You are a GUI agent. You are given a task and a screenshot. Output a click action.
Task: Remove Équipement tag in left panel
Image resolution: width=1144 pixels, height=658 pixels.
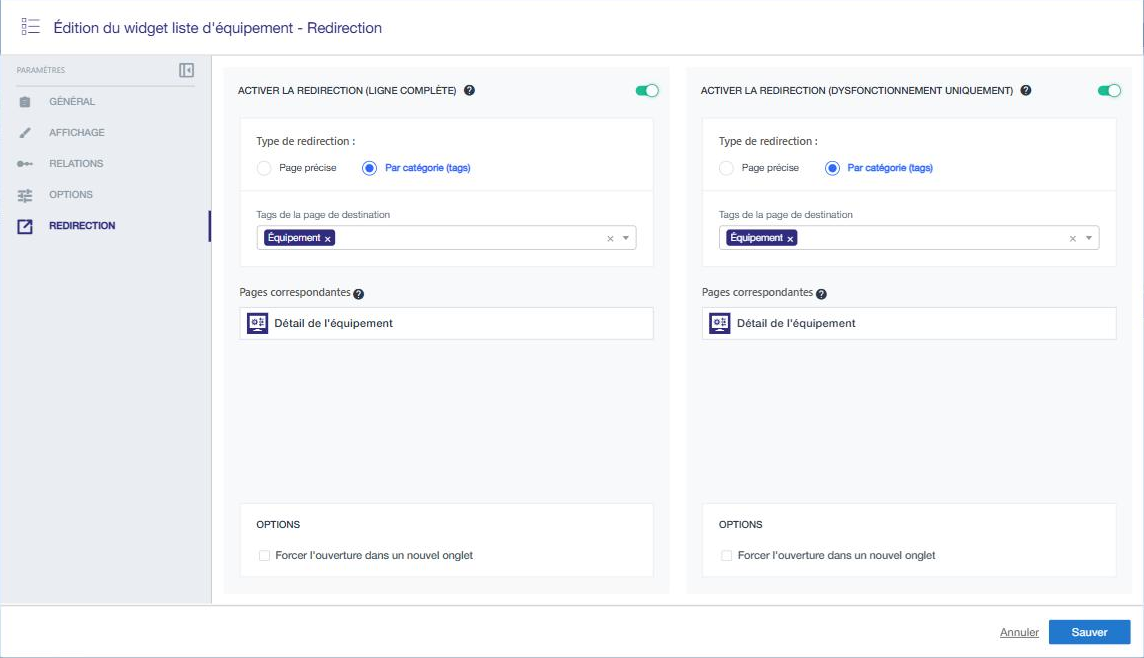pyautogui.click(x=328, y=239)
